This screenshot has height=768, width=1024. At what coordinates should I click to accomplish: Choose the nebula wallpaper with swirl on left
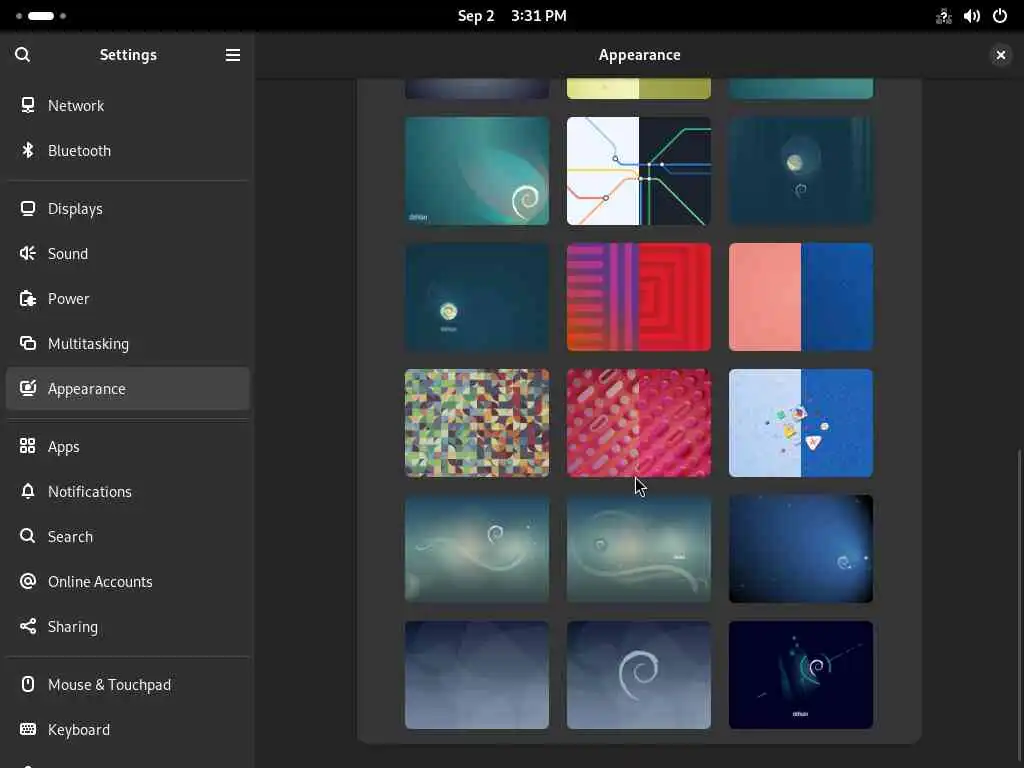click(639, 549)
